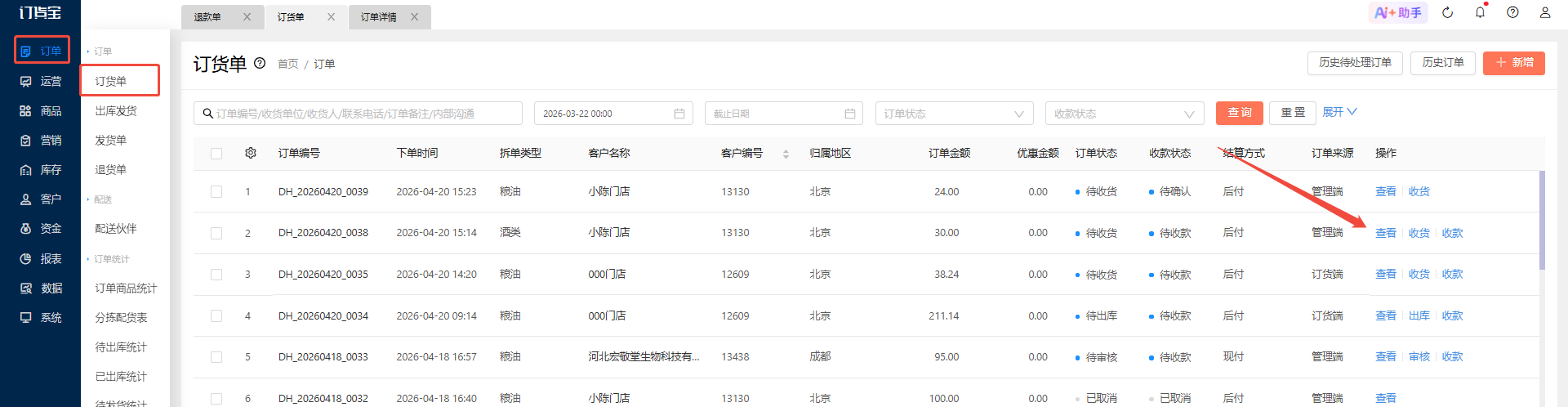The height and width of the screenshot is (407, 1568).
Task: Click 查看 for order DH_20260420_0038
Action: 1386,233
